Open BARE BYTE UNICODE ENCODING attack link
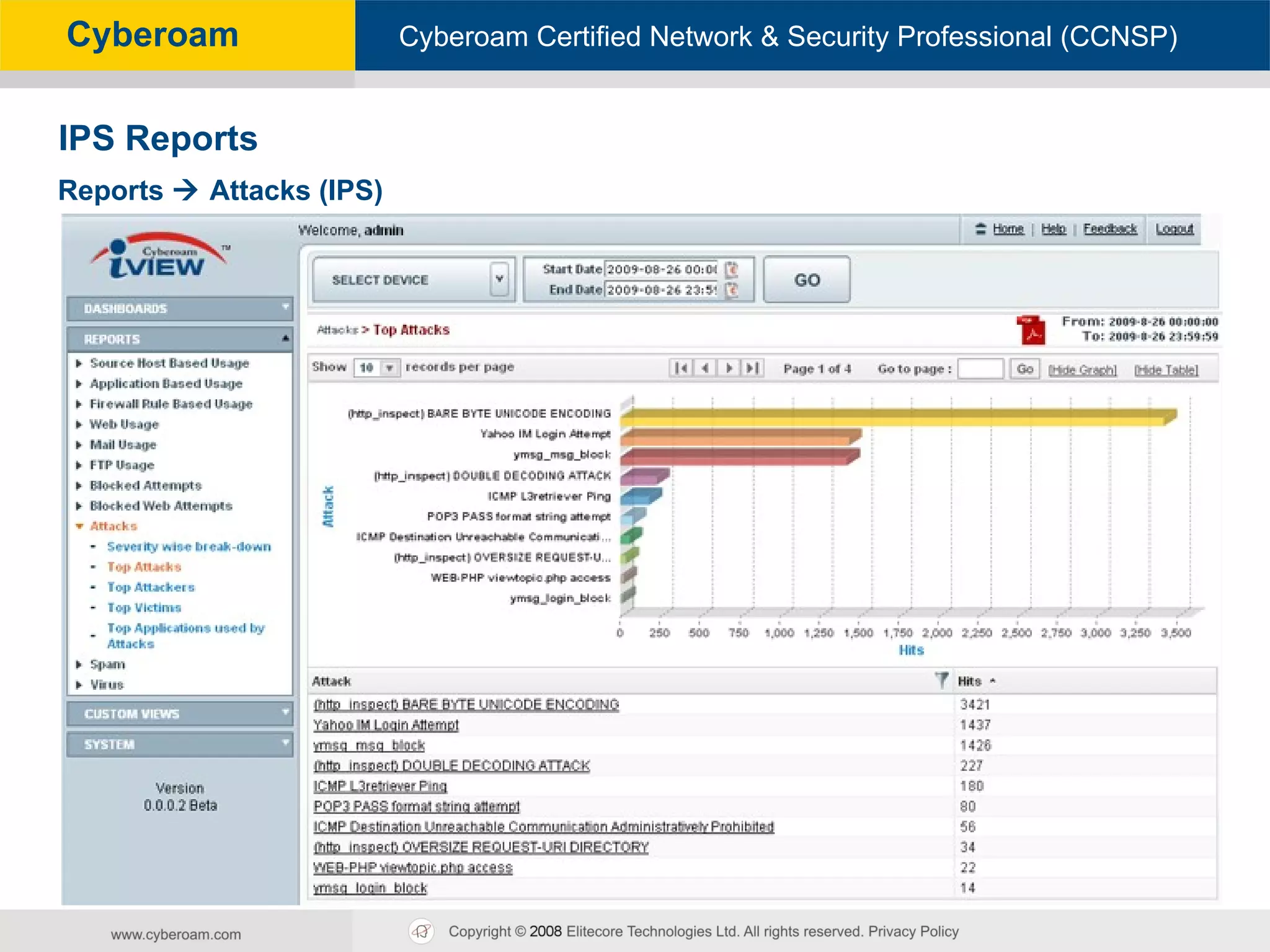 (466, 705)
